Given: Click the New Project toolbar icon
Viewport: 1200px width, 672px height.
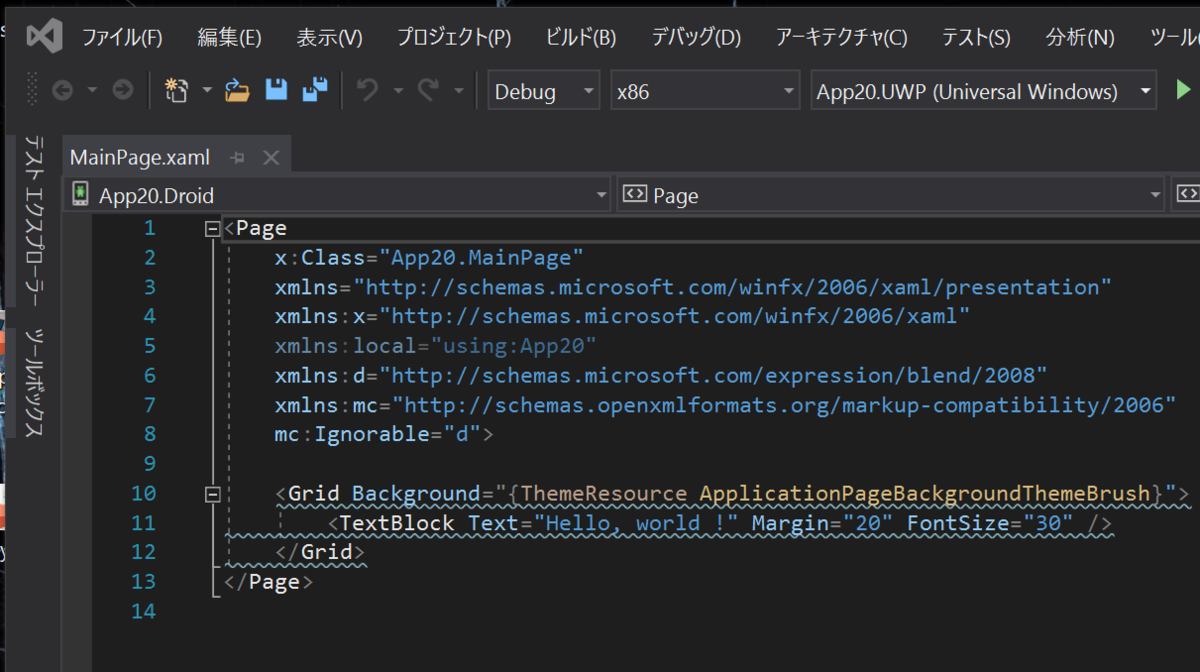Looking at the screenshot, I should (x=176, y=91).
